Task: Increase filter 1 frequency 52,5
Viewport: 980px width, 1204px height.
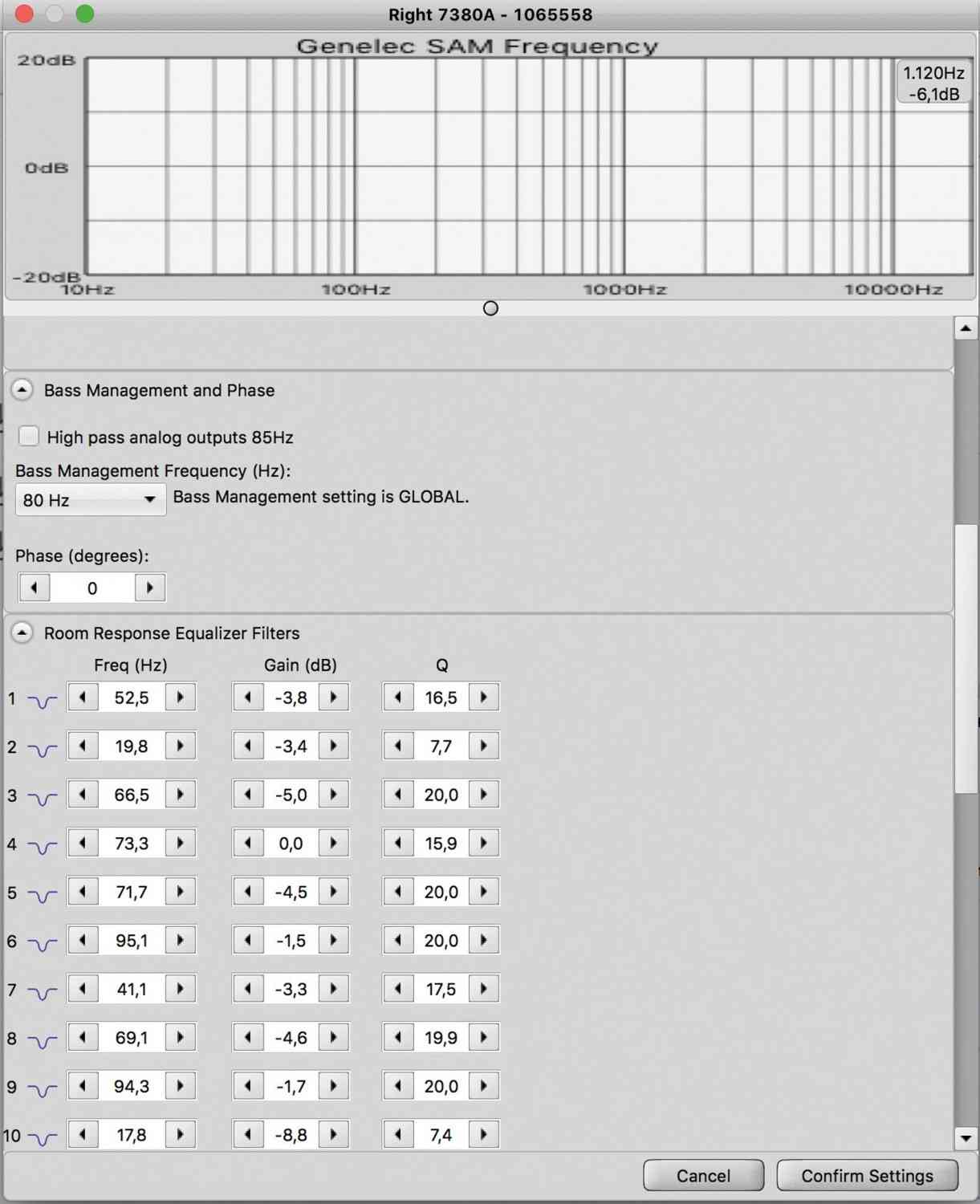Action: point(181,697)
